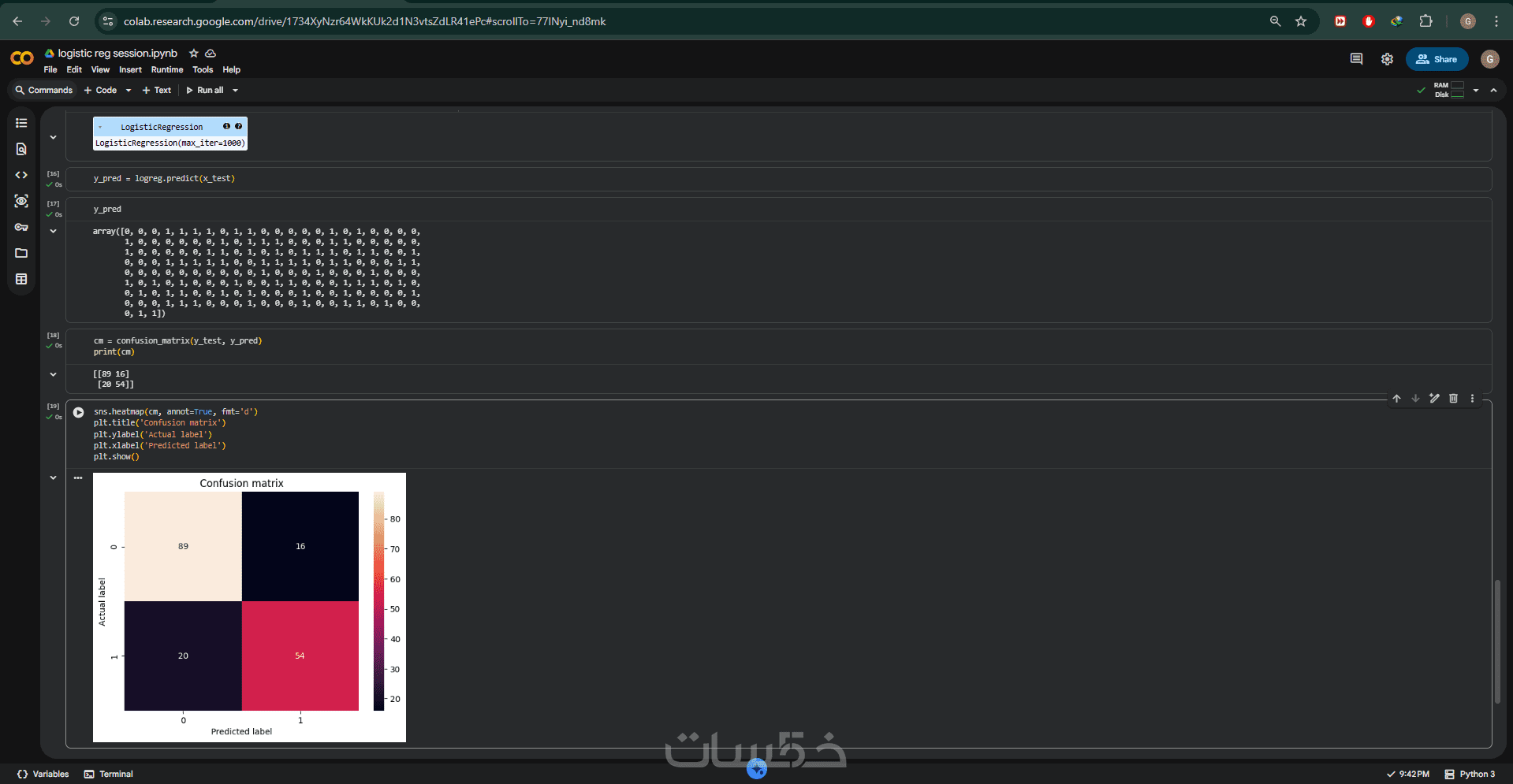Open the Runtime menu
Viewport: 1513px width, 784px height.
(167, 70)
